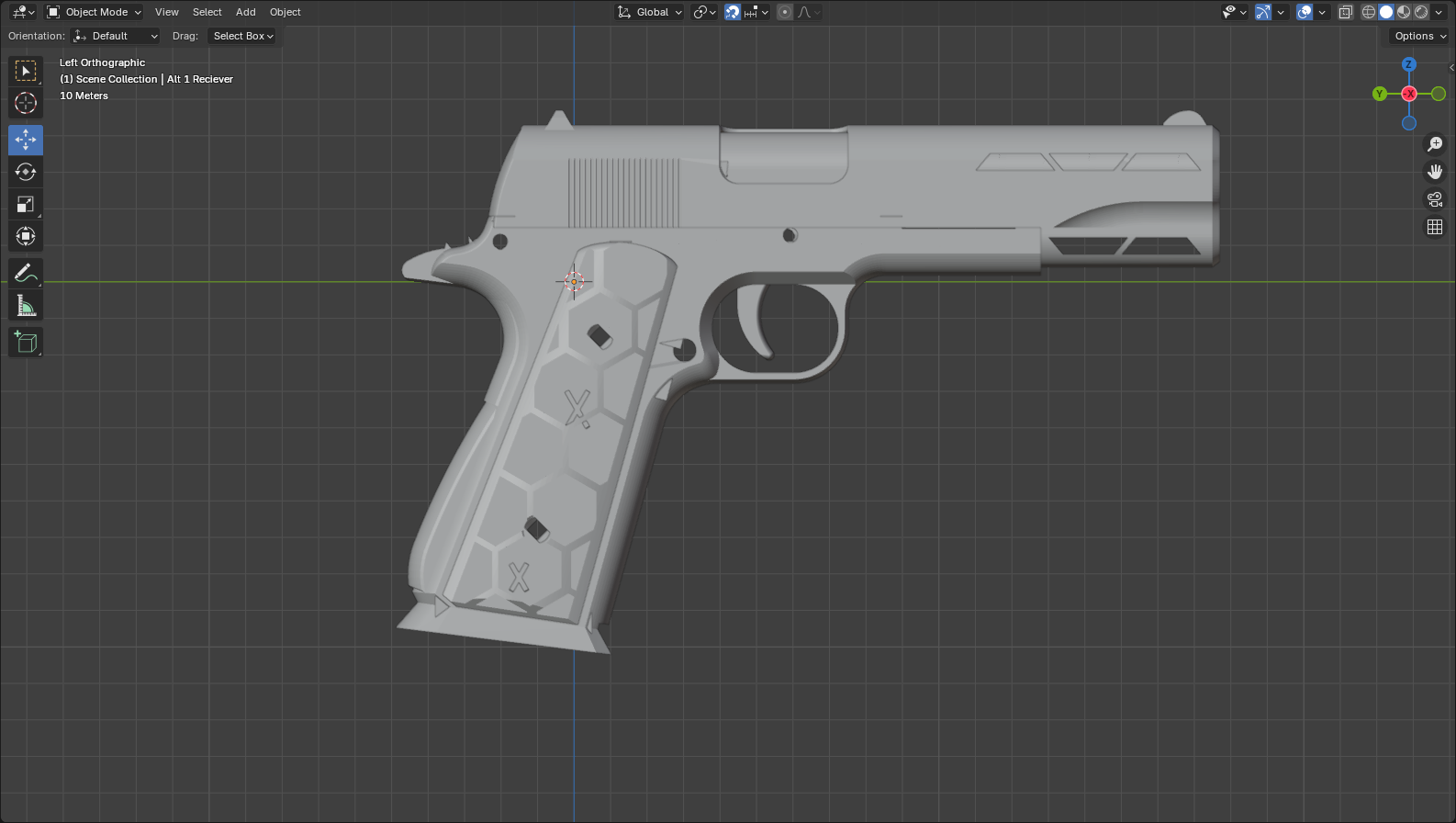This screenshot has width=1456, height=823.
Task: Select the Select Box tool in toolbar
Action: (x=26, y=71)
